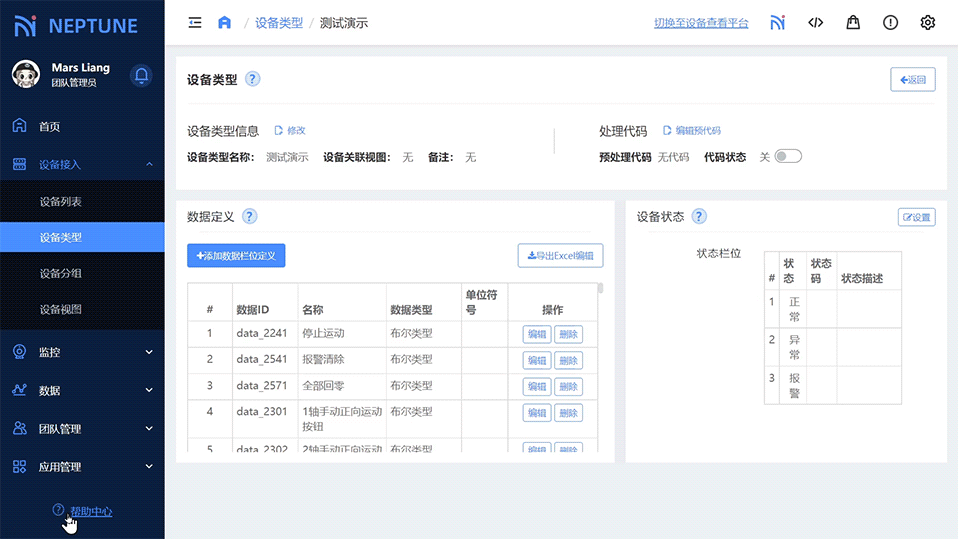Image resolution: width=958 pixels, height=539 pixels.
Task: Click 添加数据栏位定义 button
Action: (236, 256)
